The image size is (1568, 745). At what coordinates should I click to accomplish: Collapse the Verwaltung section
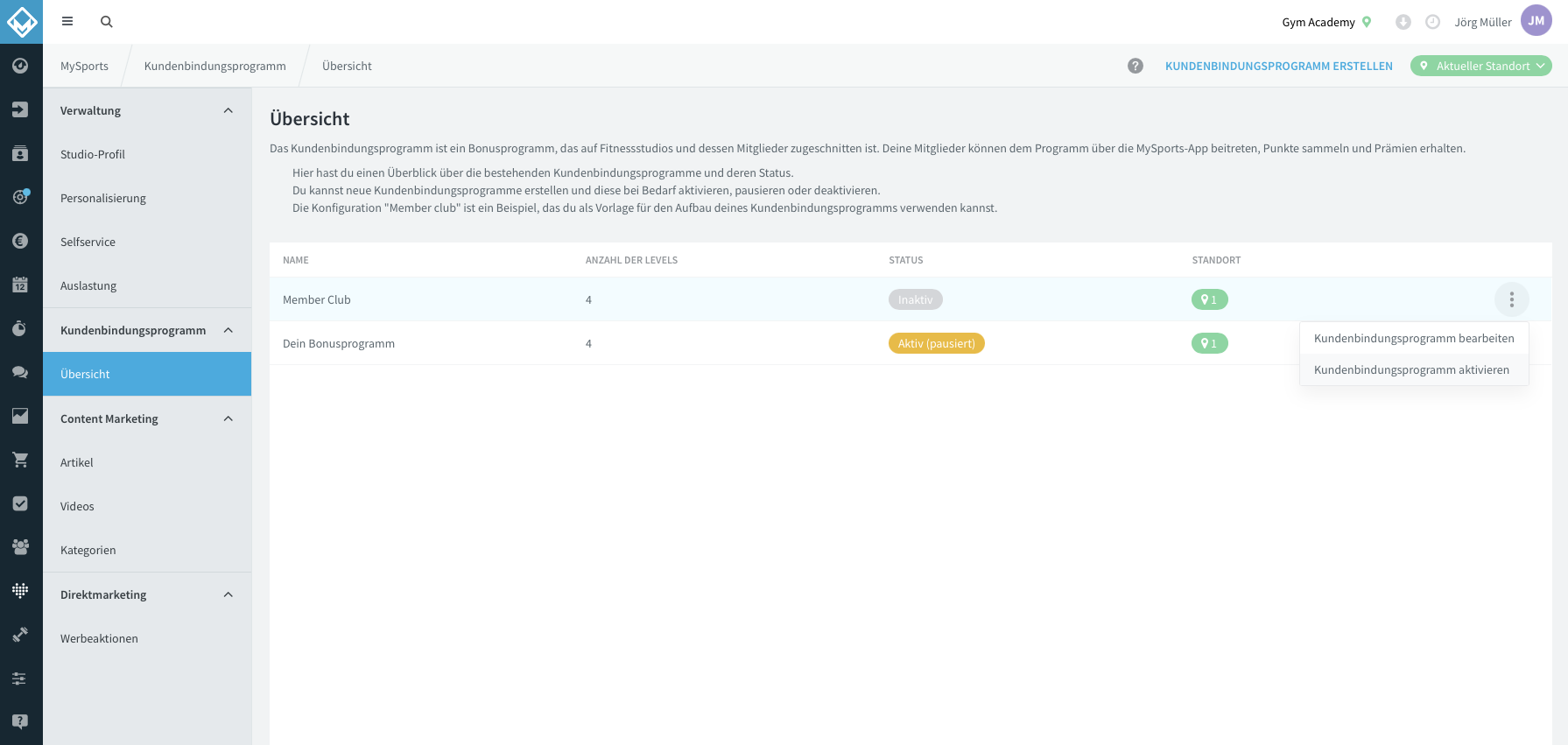tap(229, 110)
